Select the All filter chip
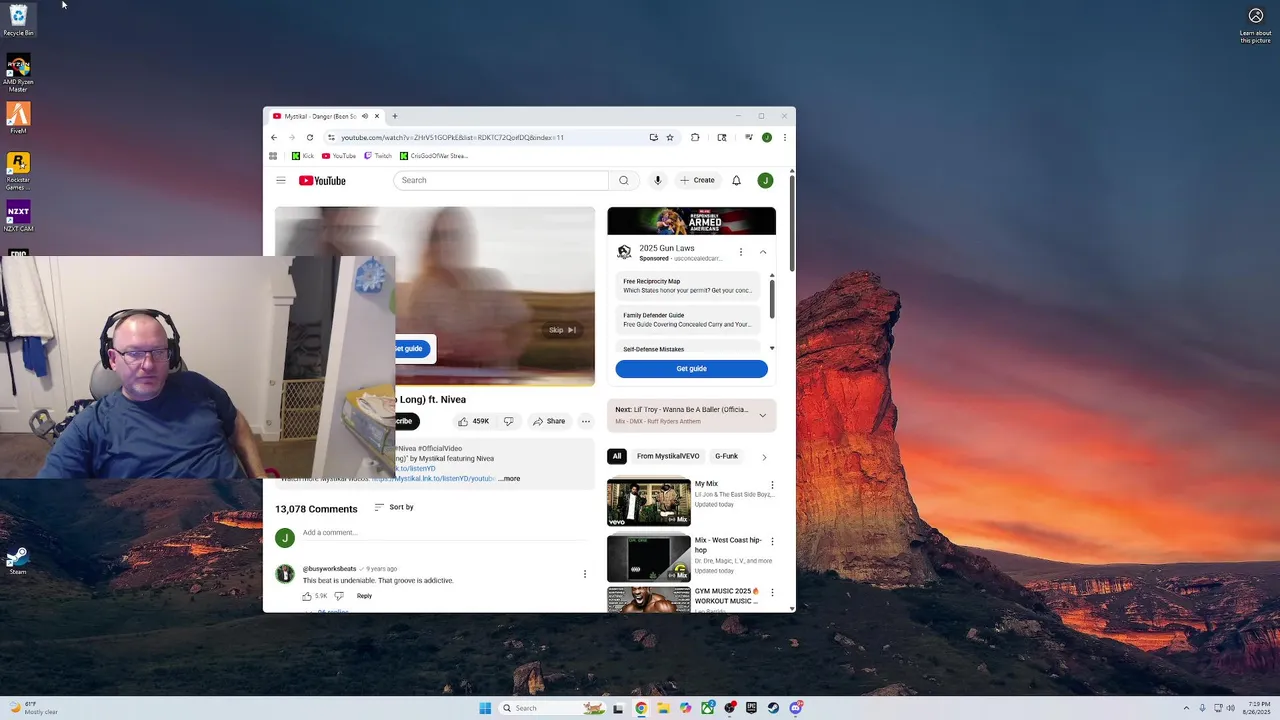Screen dimensions: 1280x720 click(x=617, y=456)
